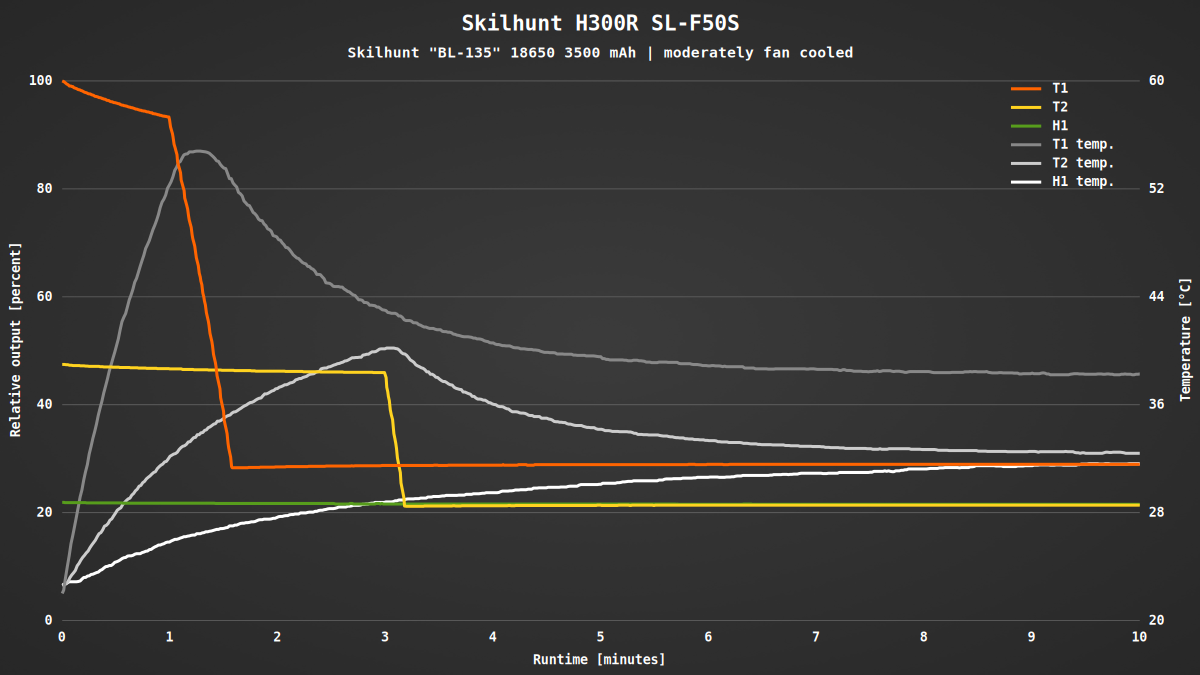The width and height of the screenshot is (1200, 675).
Task: Click the yellow T2 legend line swatch
Action: [x=1027, y=107]
